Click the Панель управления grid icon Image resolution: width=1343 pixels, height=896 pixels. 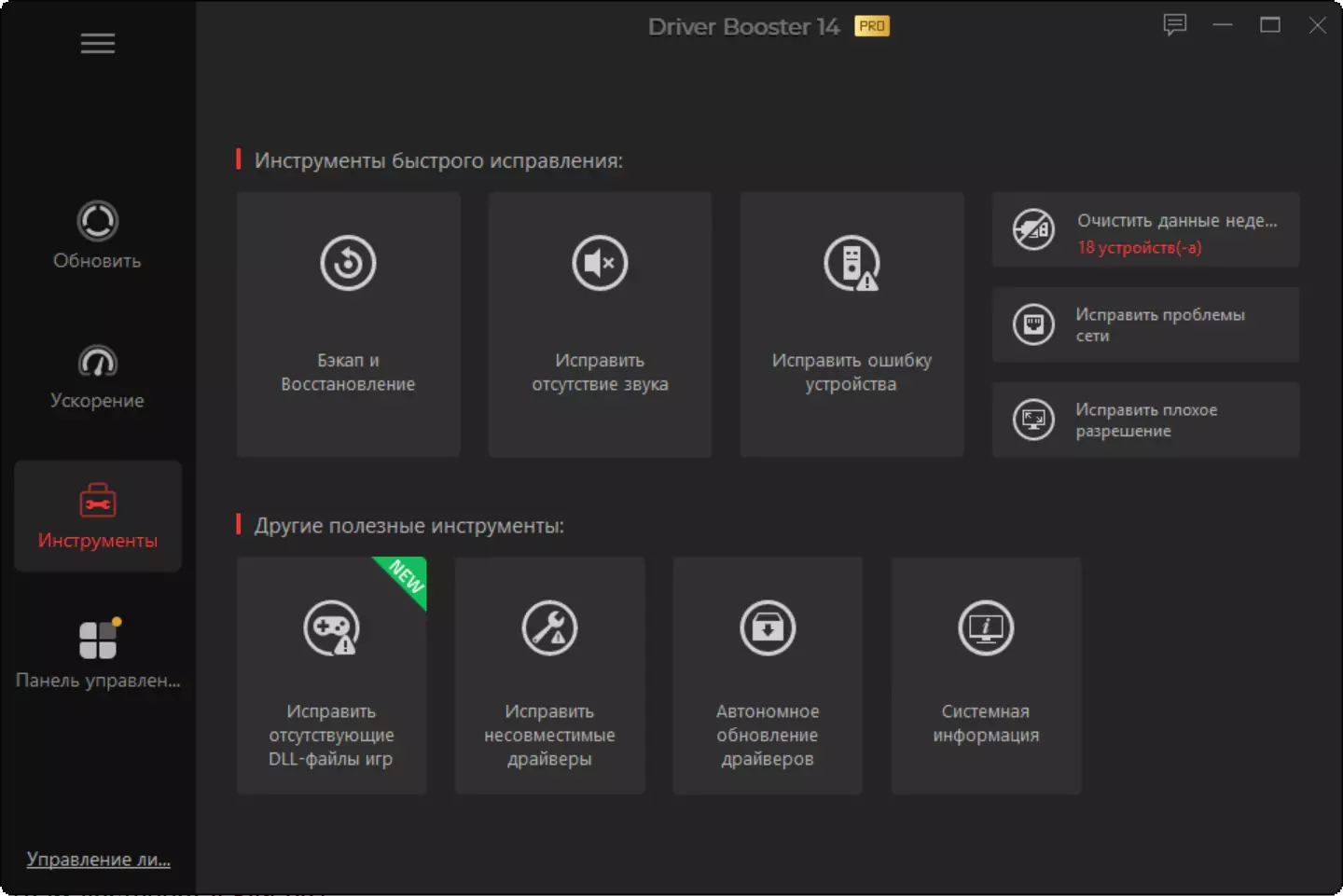pos(99,640)
